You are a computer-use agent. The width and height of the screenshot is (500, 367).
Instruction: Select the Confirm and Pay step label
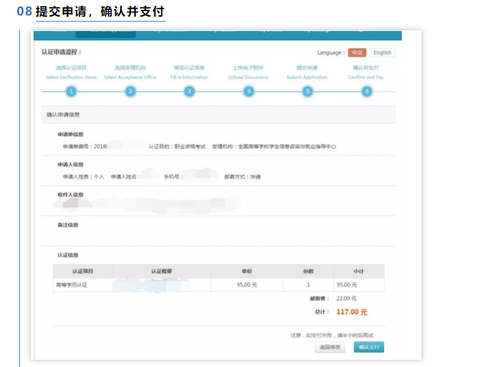point(366,77)
